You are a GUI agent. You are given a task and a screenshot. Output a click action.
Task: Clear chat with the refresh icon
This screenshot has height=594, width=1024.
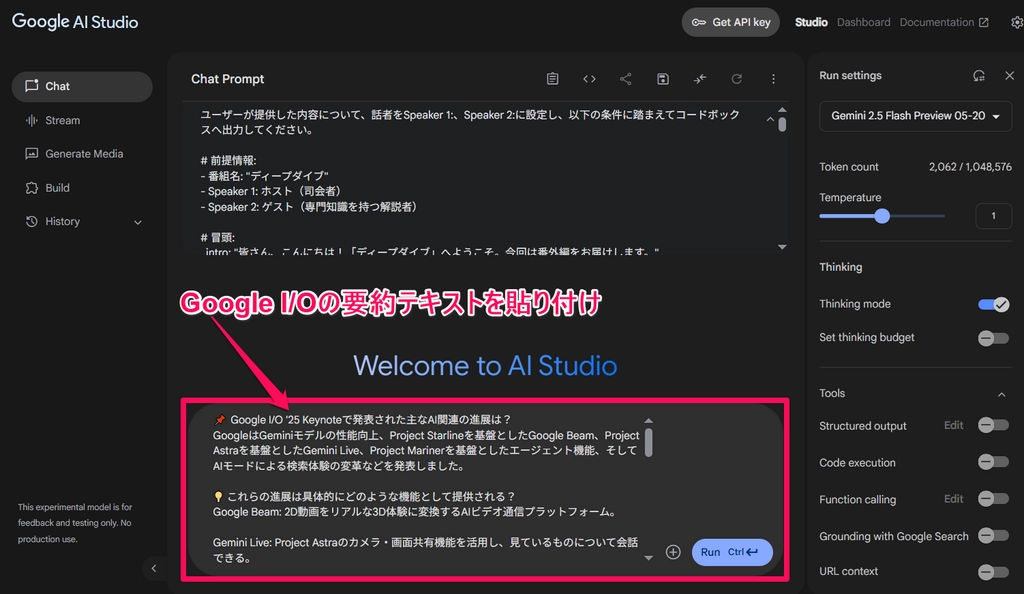click(737, 79)
